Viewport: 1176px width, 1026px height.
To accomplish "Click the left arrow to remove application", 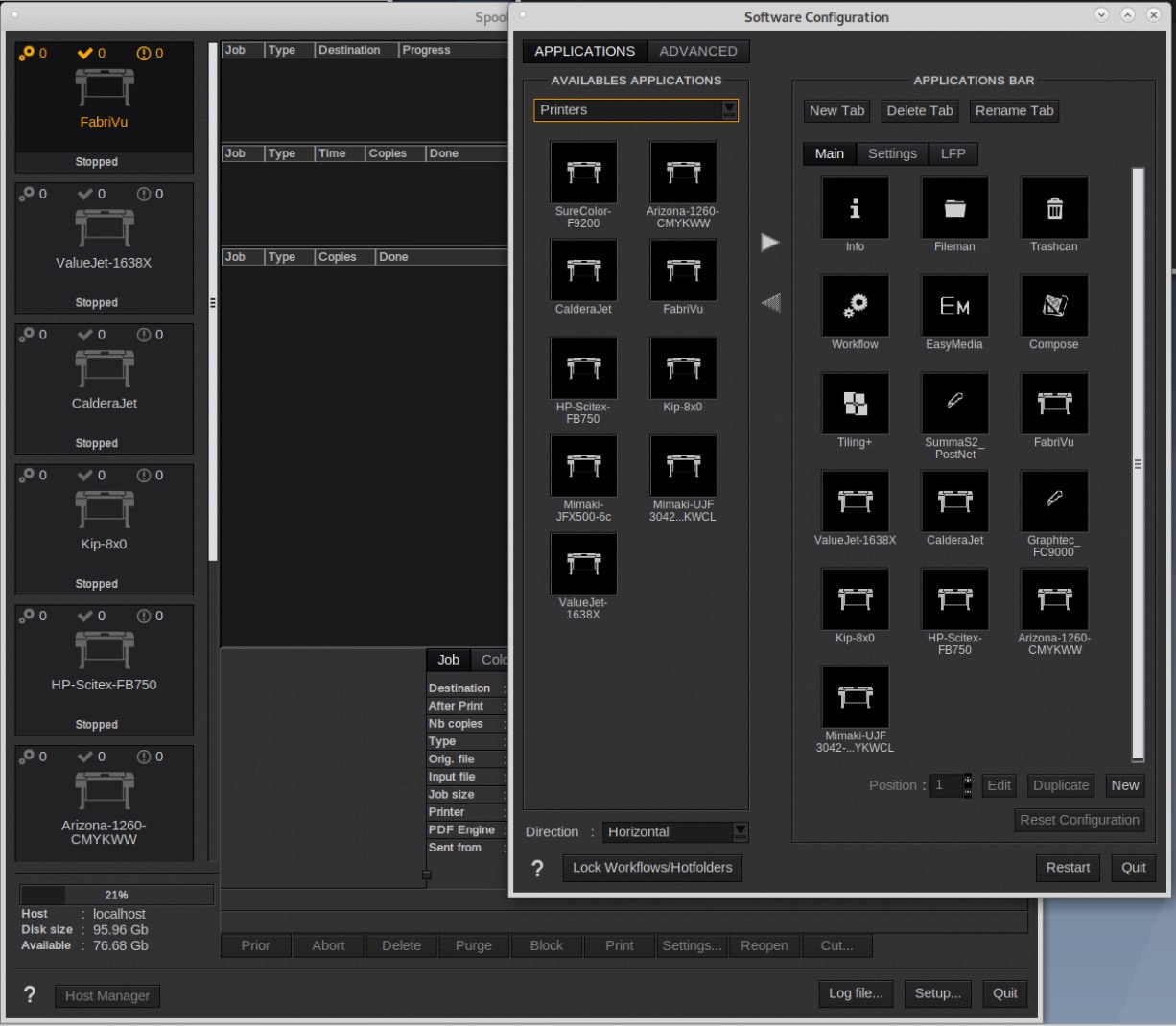I will point(770,303).
